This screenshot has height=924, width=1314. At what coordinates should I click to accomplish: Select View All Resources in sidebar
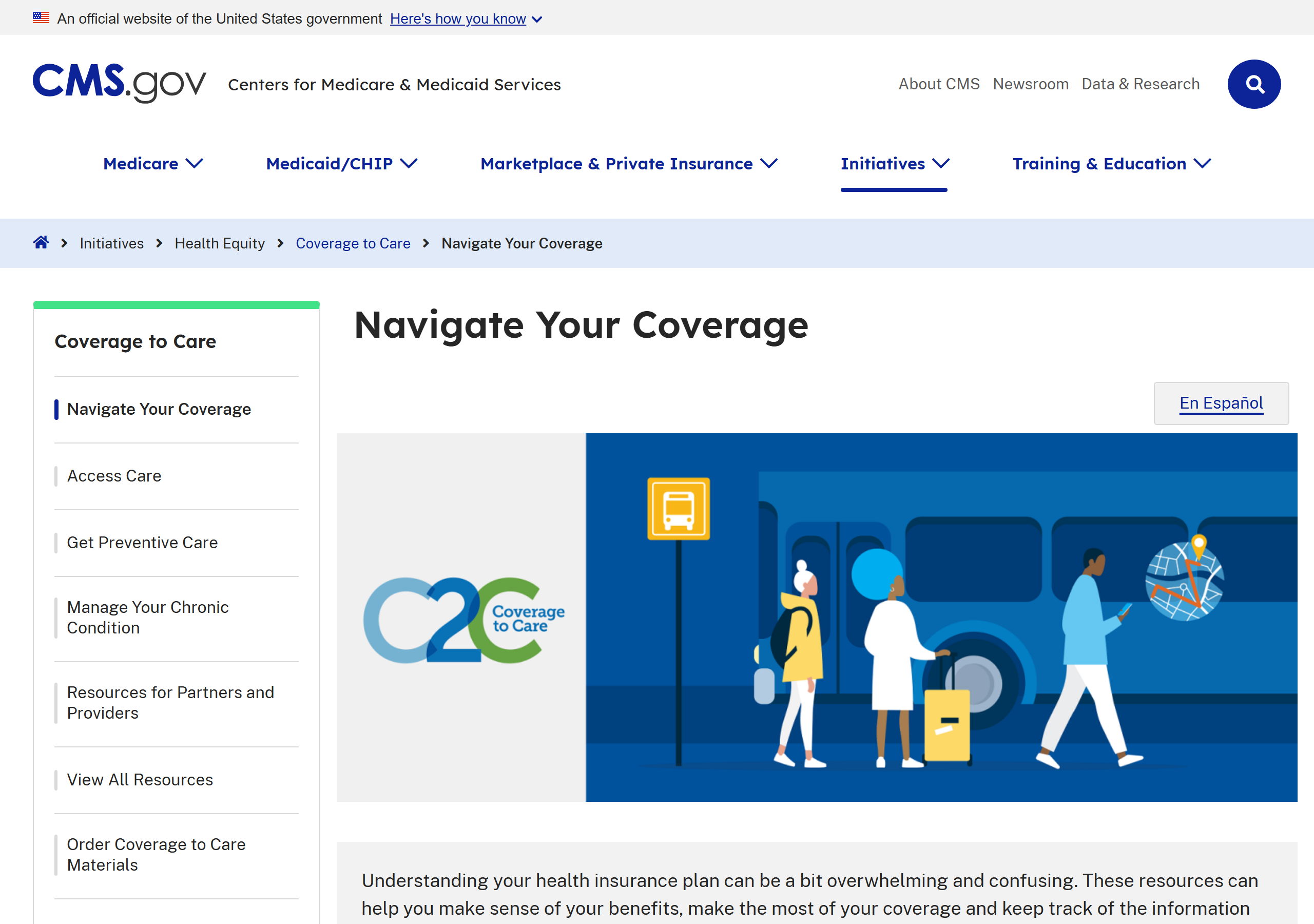(x=140, y=780)
